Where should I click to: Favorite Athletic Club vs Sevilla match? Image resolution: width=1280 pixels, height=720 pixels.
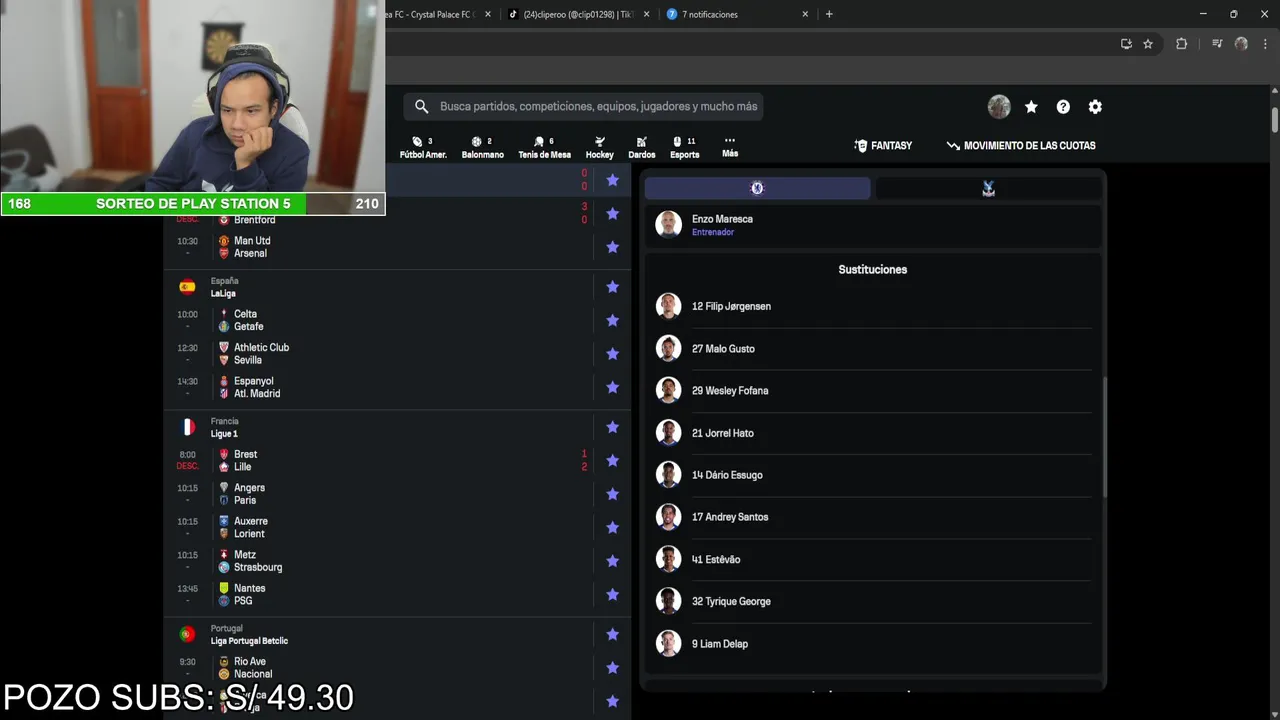[613, 354]
